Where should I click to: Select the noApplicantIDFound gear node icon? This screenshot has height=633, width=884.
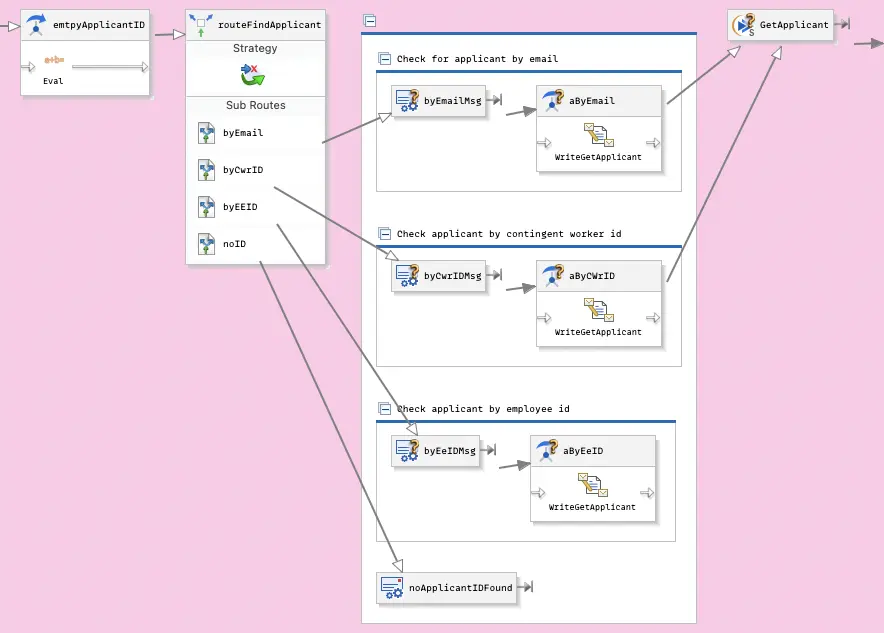[x=391, y=588]
